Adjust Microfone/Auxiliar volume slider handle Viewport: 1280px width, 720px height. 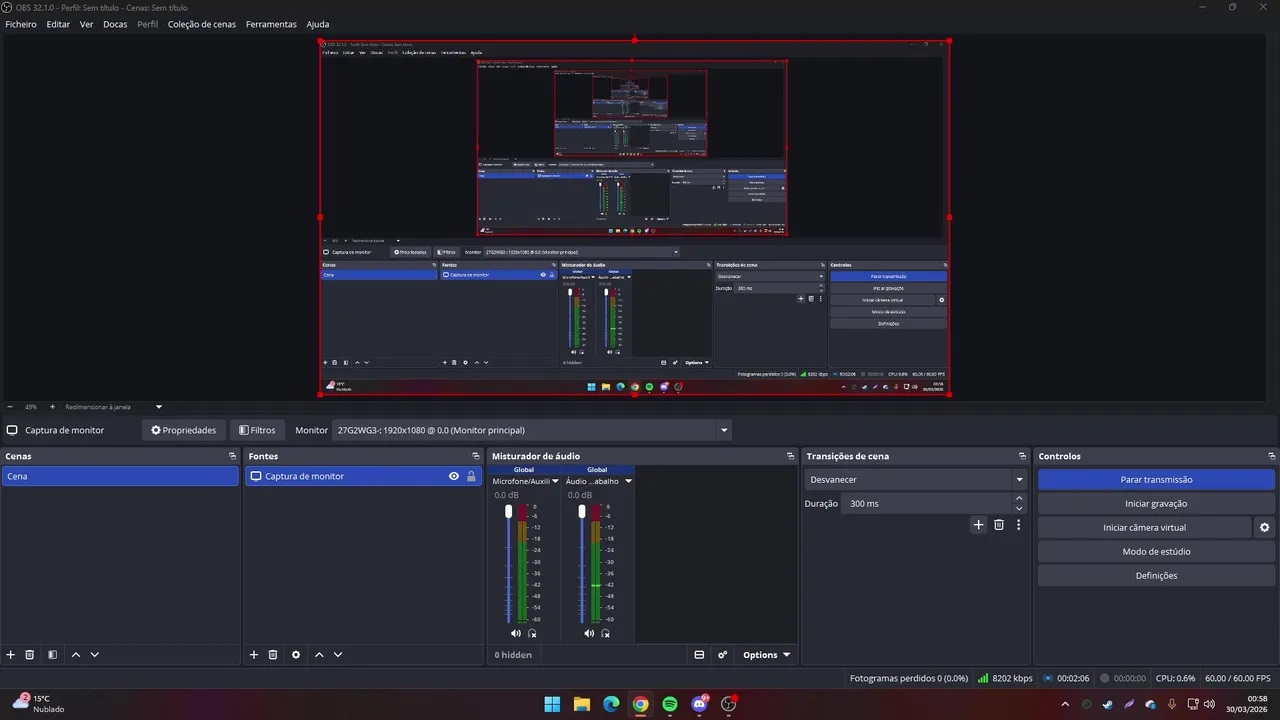tap(508, 511)
